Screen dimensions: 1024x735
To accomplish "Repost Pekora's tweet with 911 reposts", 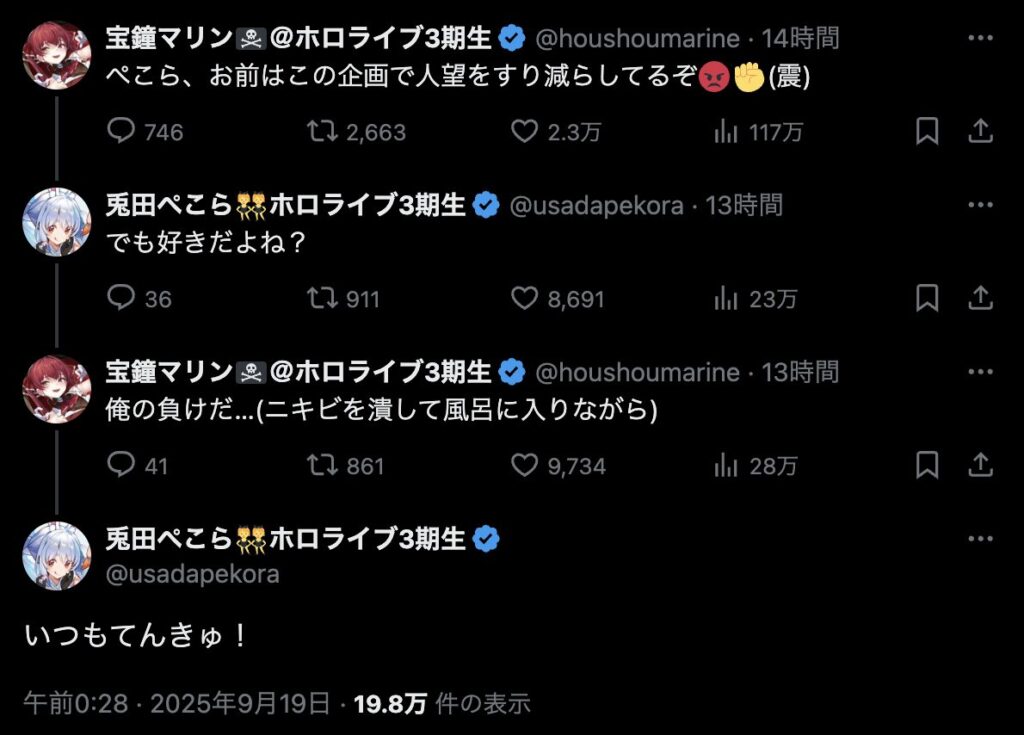I will click(x=322, y=298).
